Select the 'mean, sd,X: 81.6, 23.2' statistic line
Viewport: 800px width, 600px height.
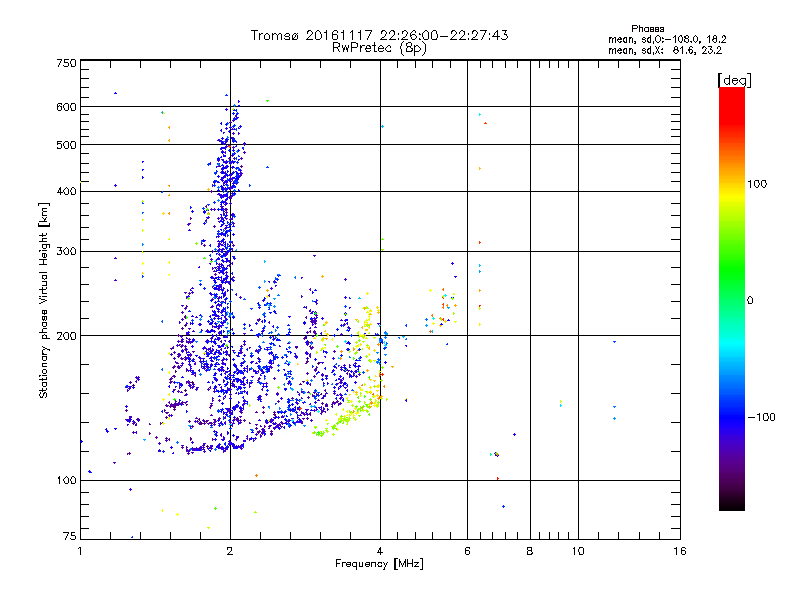coord(665,50)
